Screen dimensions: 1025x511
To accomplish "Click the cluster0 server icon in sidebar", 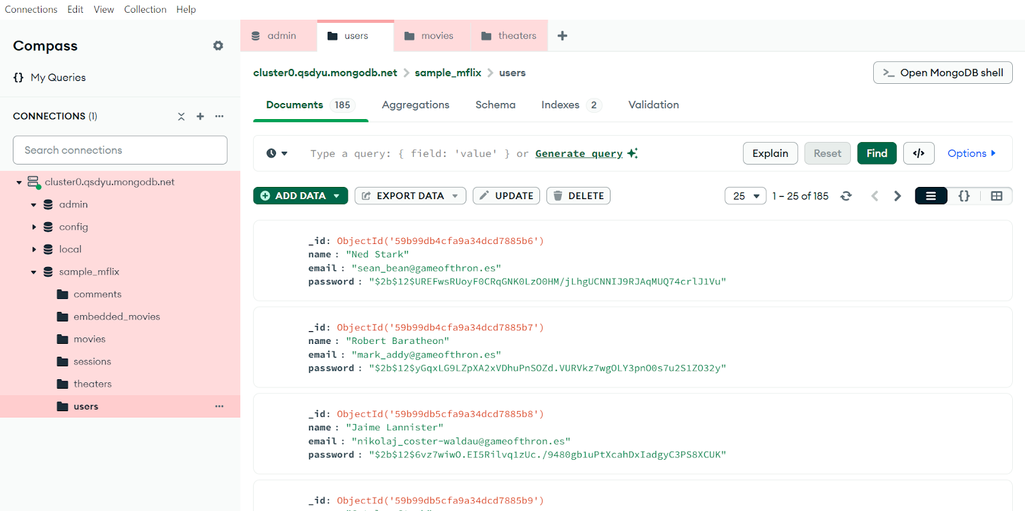I will [x=33, y=183].
